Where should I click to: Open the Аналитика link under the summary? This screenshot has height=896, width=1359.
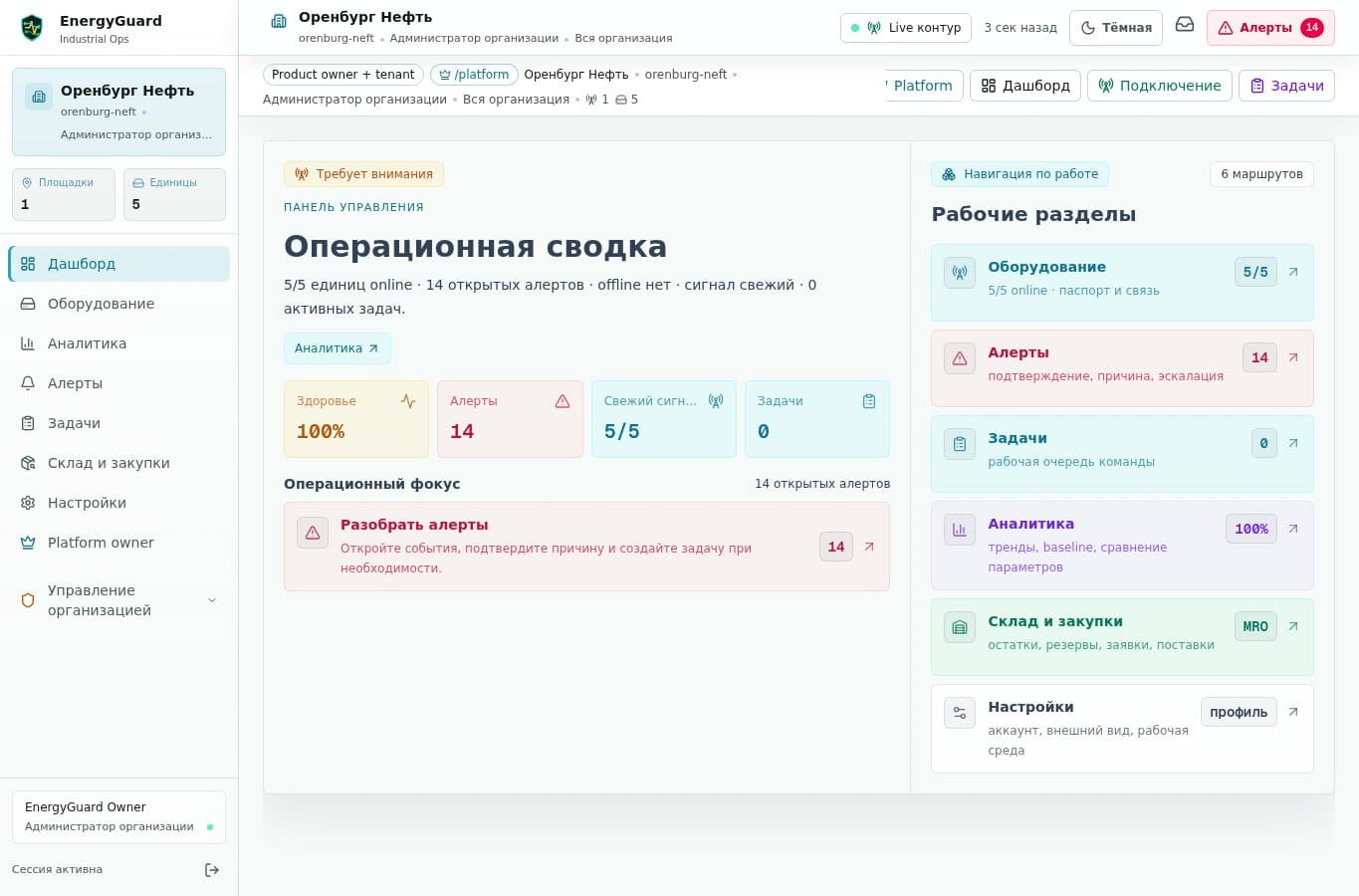(337, 348)
